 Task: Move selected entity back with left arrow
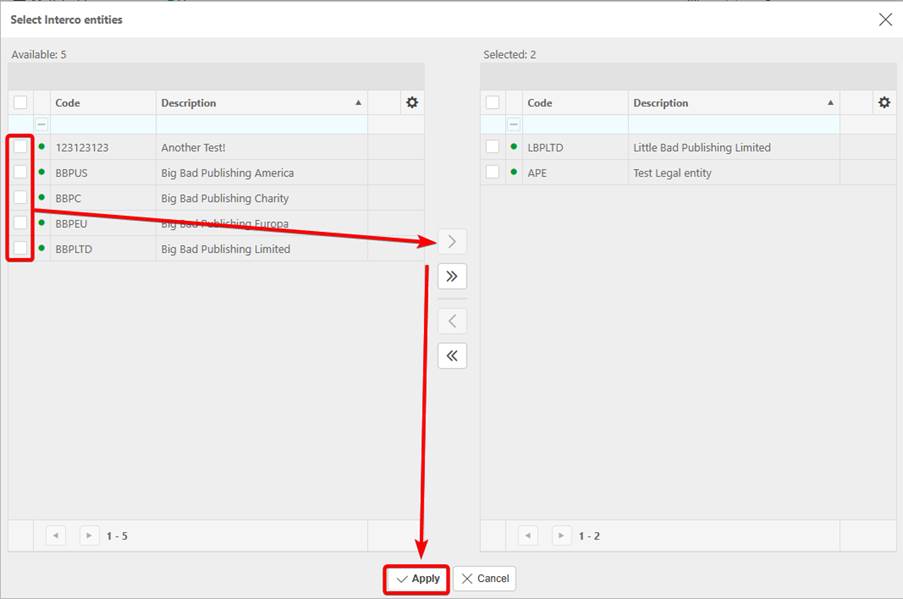[452, 321]
